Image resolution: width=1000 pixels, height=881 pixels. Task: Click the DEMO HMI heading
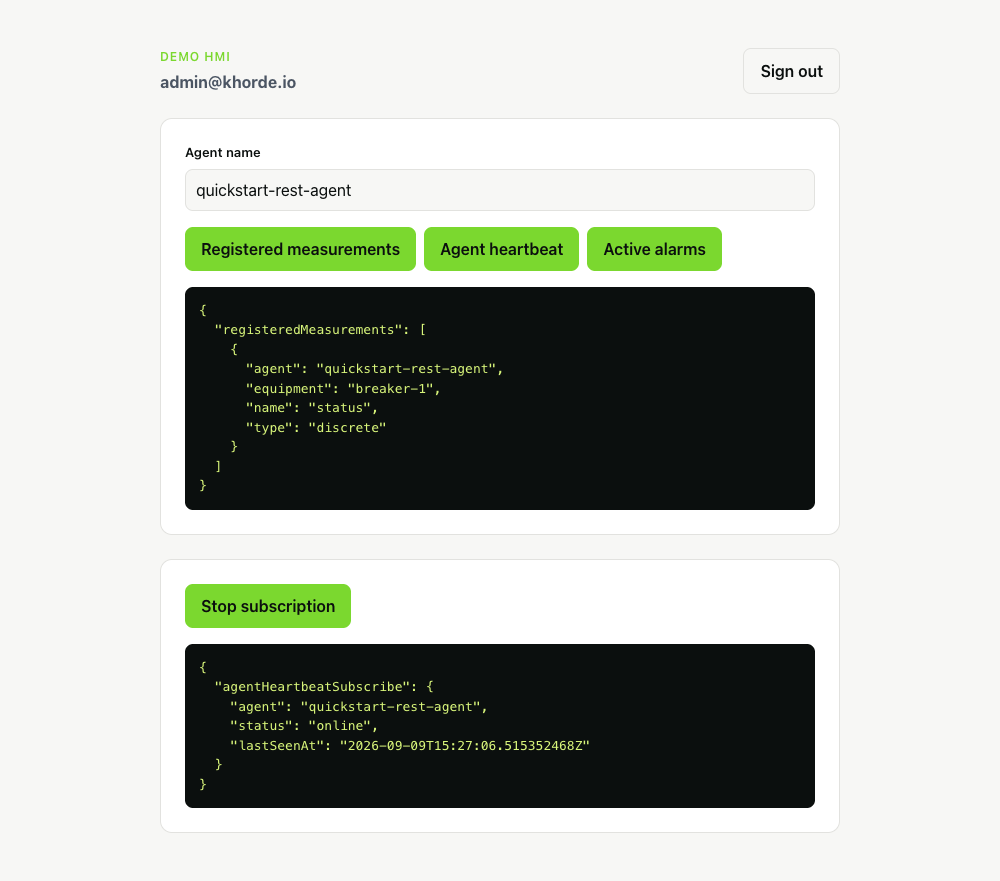[x=195, y=57]
